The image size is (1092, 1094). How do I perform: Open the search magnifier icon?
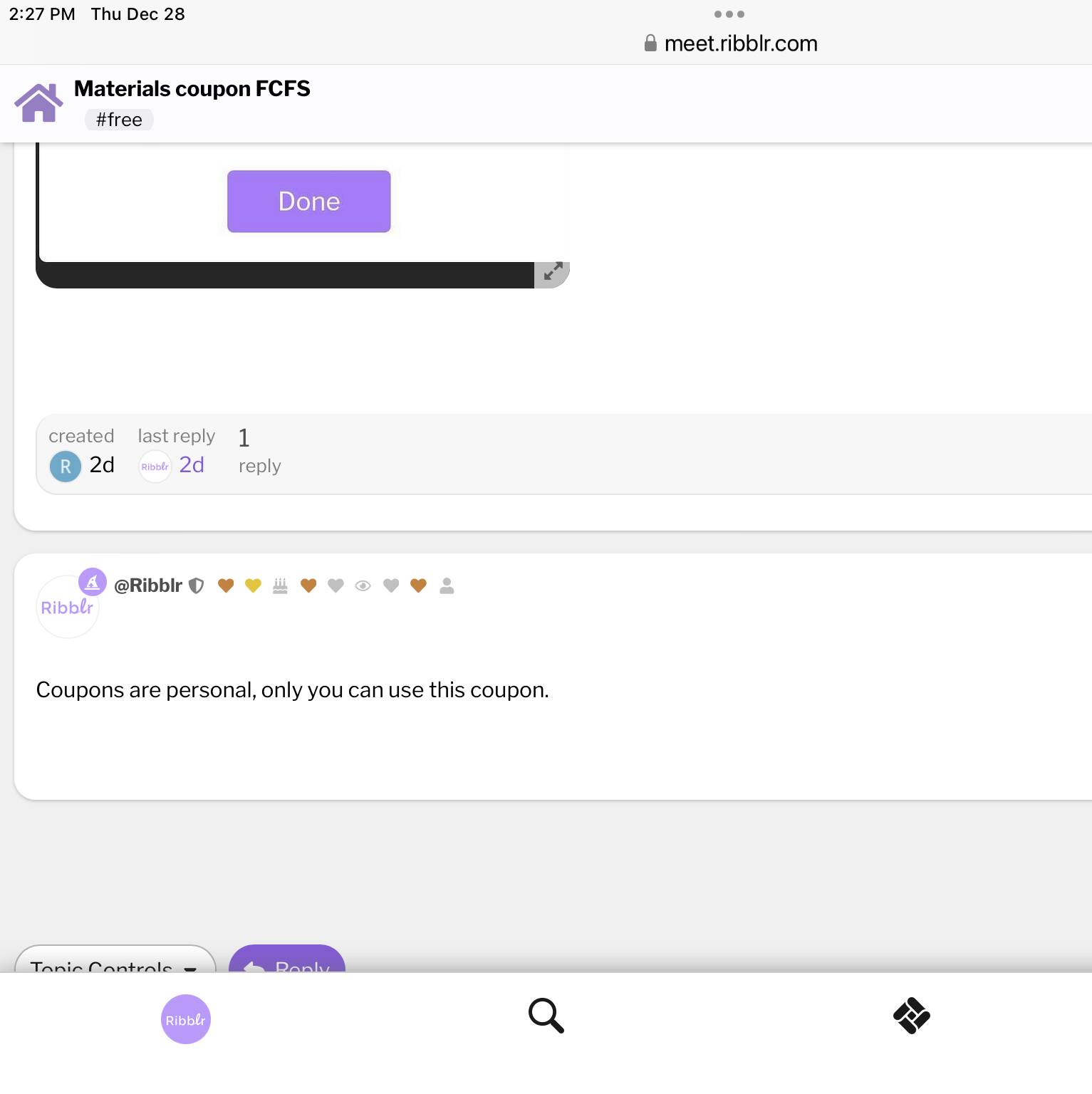[x=546, y=1015]
